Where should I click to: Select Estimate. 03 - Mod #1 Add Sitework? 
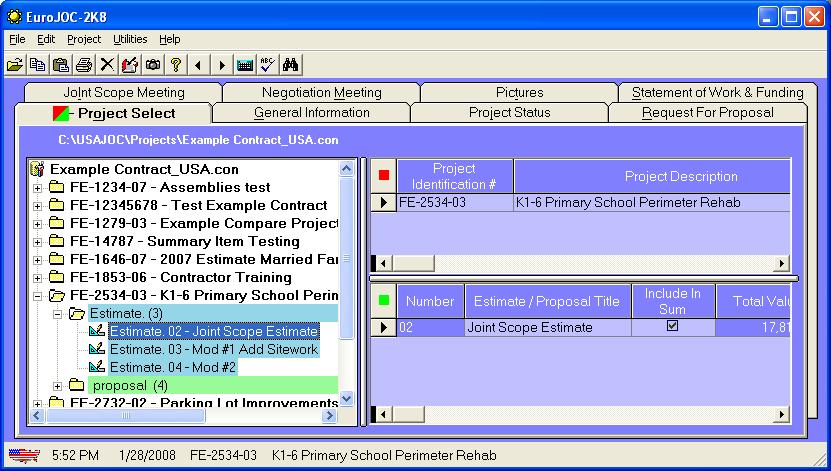click(x=213, y=349)
